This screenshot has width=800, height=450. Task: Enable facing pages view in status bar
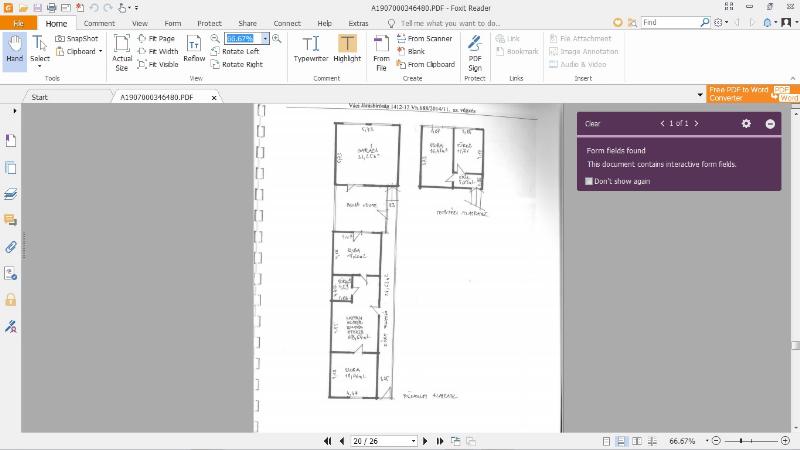pyautogui.click(x=637, y=441)
